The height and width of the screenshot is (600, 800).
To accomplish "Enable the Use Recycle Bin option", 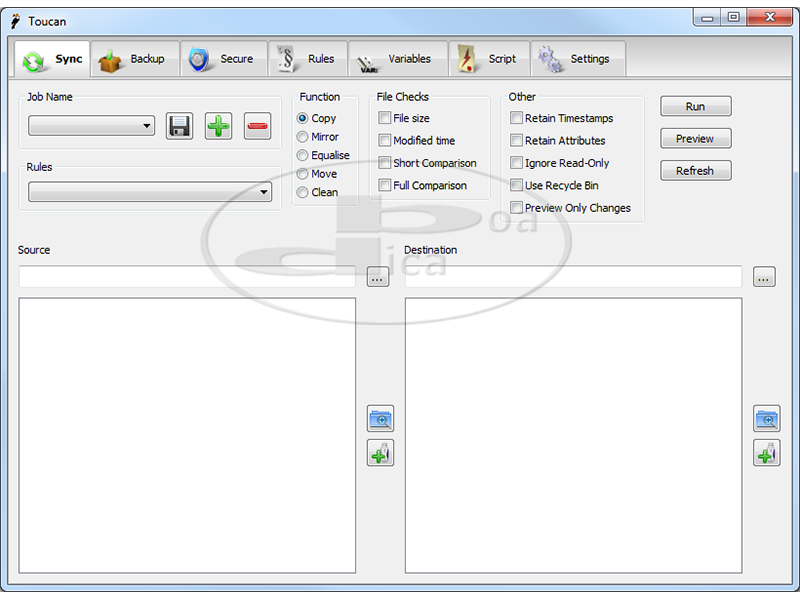I will tap(517, 185).
